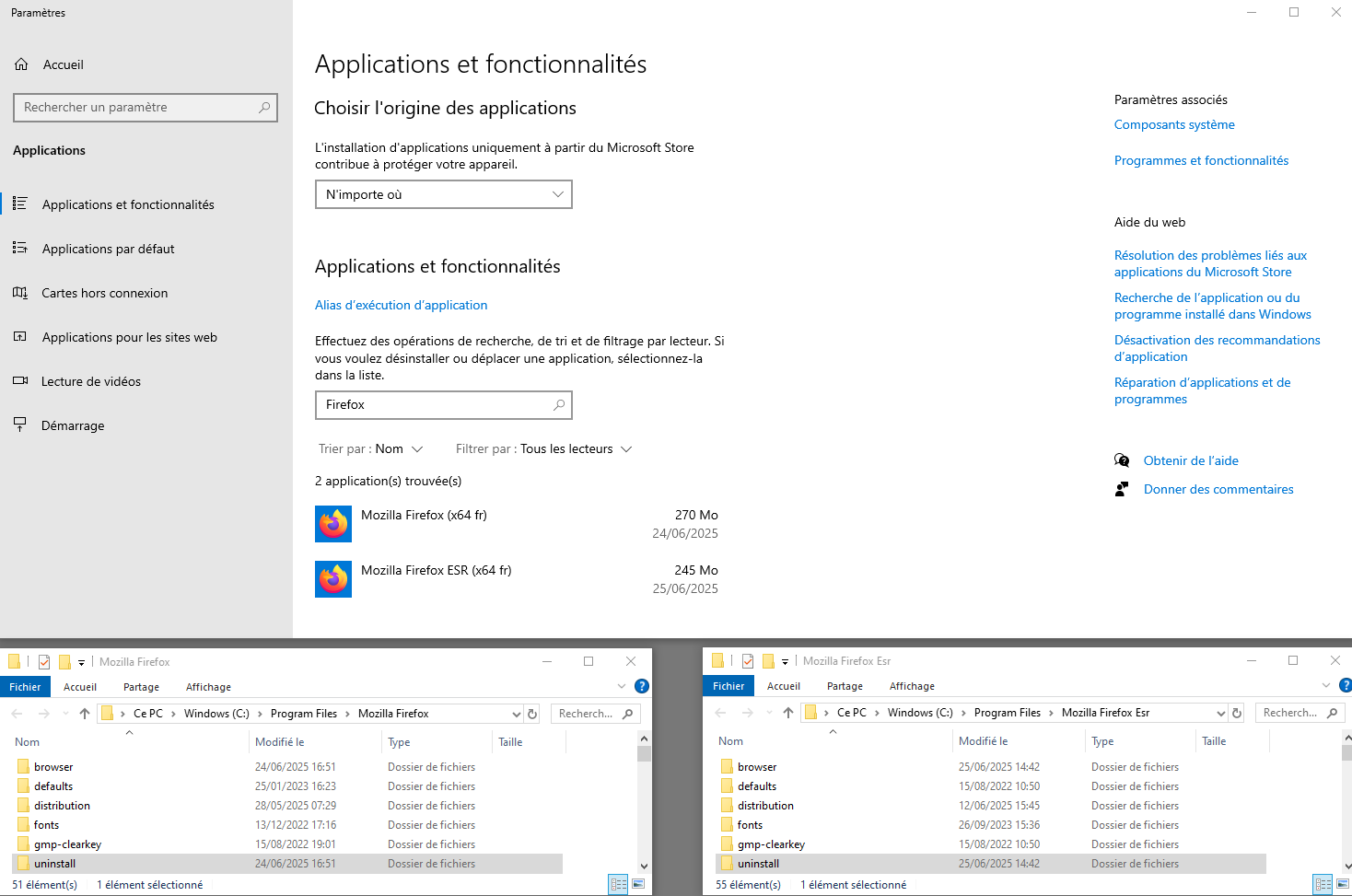Open Affichage tab in Mozilla Firefox Esr window
Viewport: 1352px width, 896px height.
(x=913, y=686)
